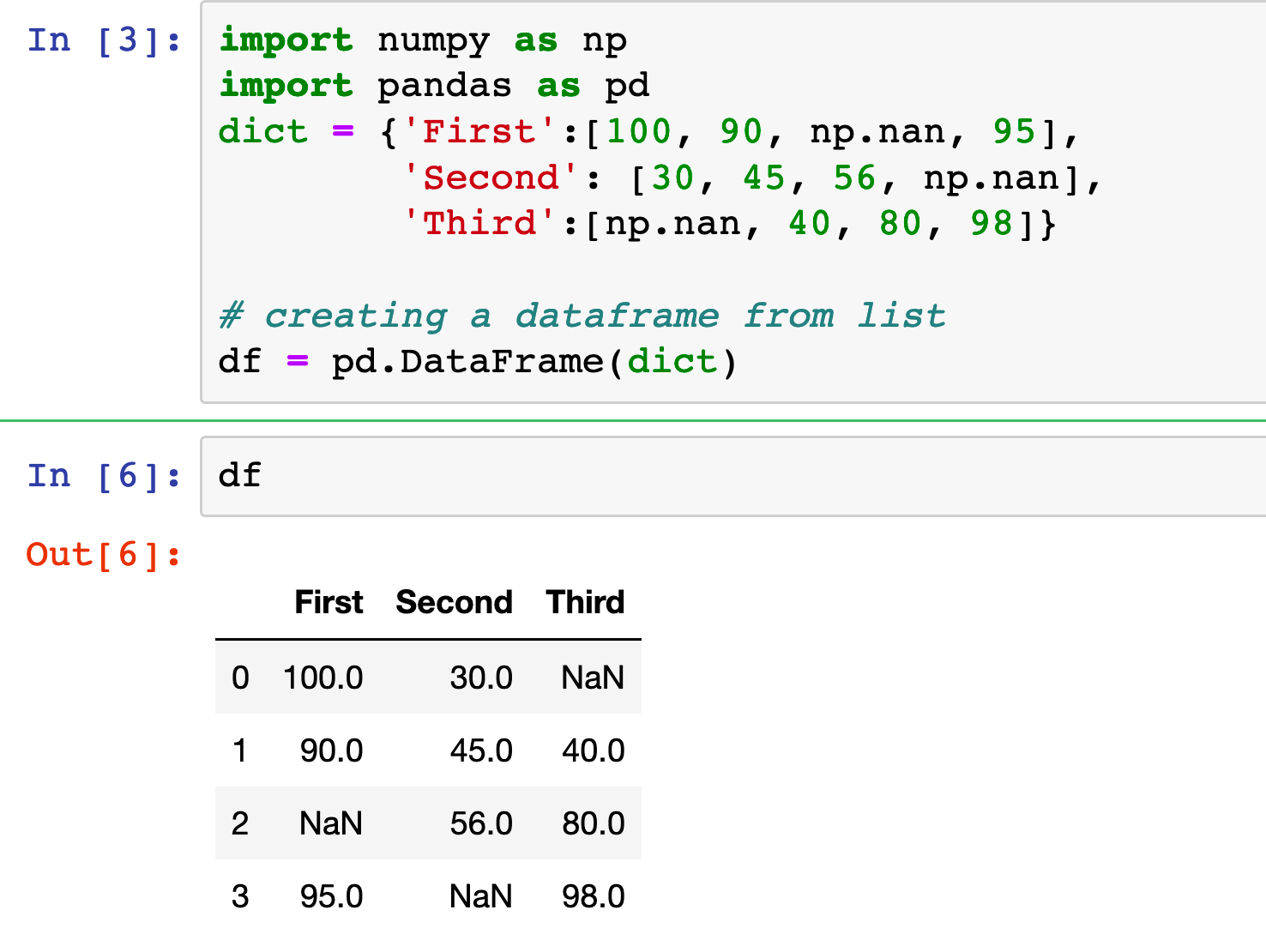Click the Third column header
The width and height of the screenshot is (1266, 952).
pyautogui.click(x=585, y=602)
